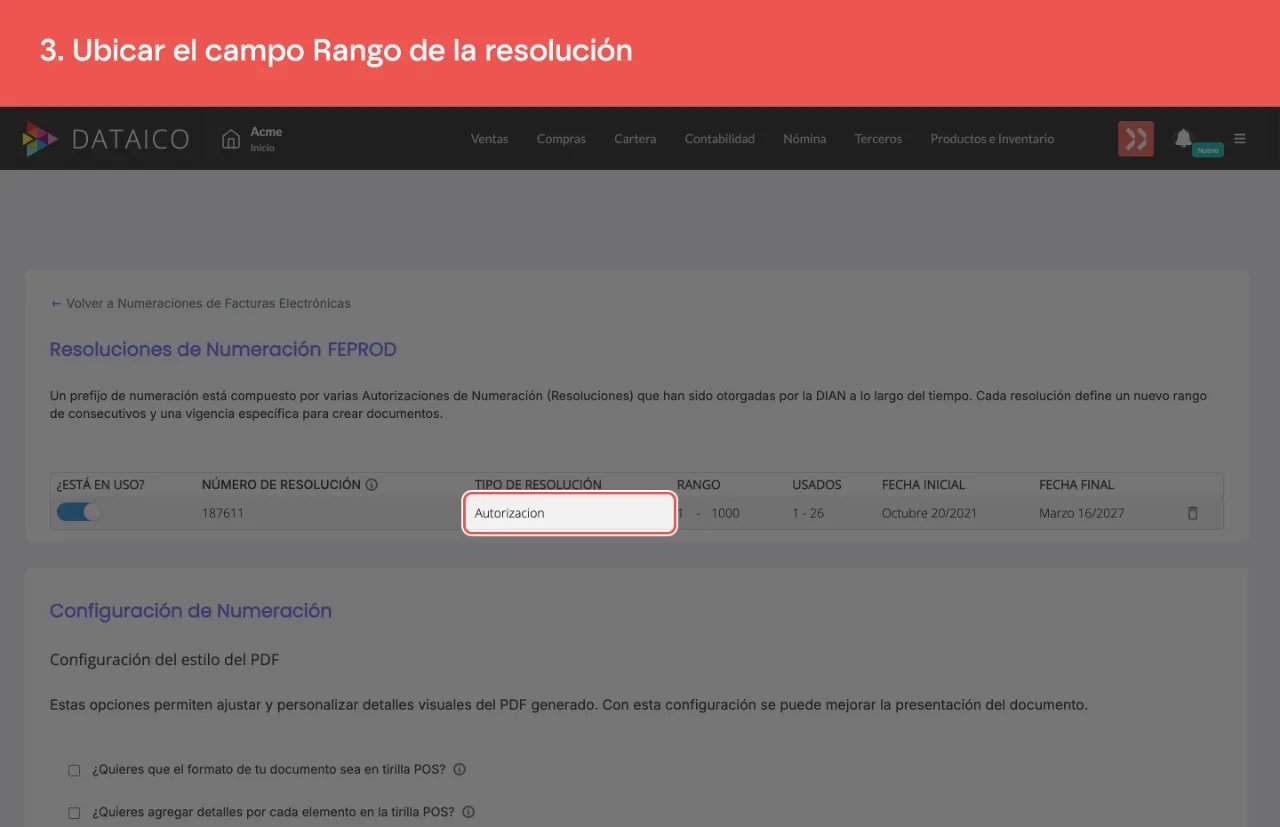Click the Nuevo badge
The height and width of the screenshot is (827, 1280).
click(x=1208, y=150)
